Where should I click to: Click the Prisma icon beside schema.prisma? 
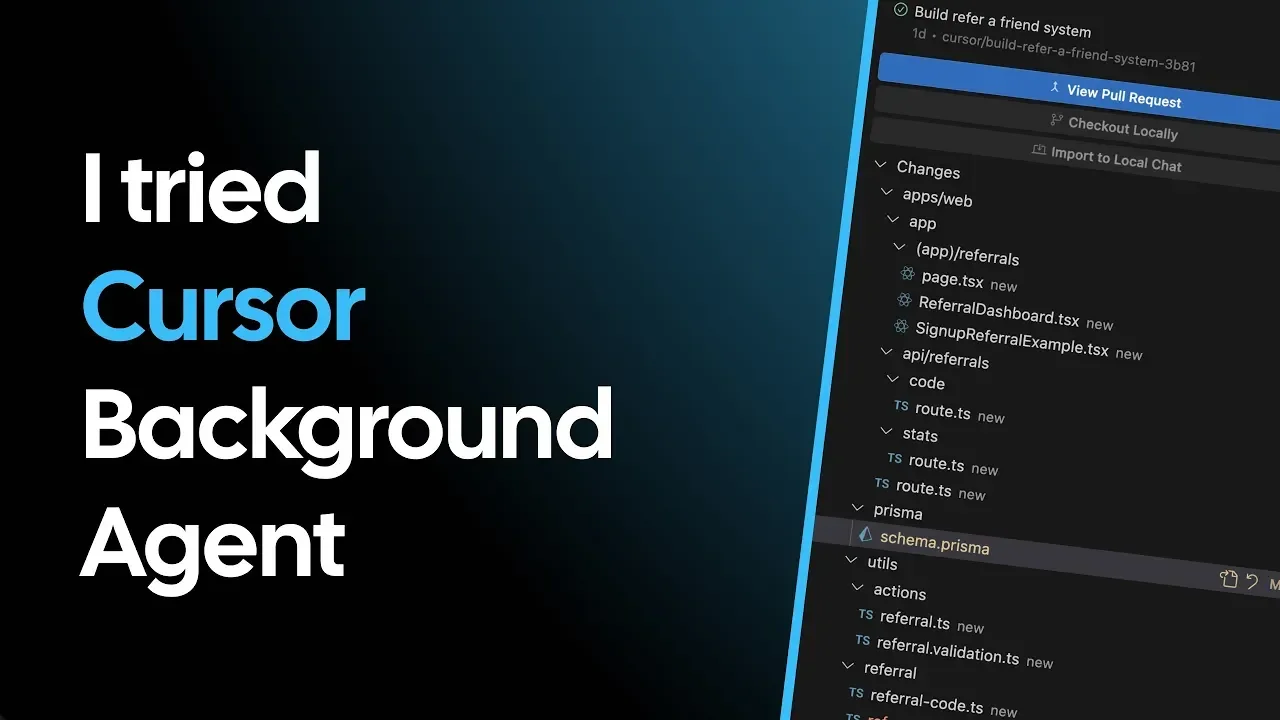(x=866, y=534)
